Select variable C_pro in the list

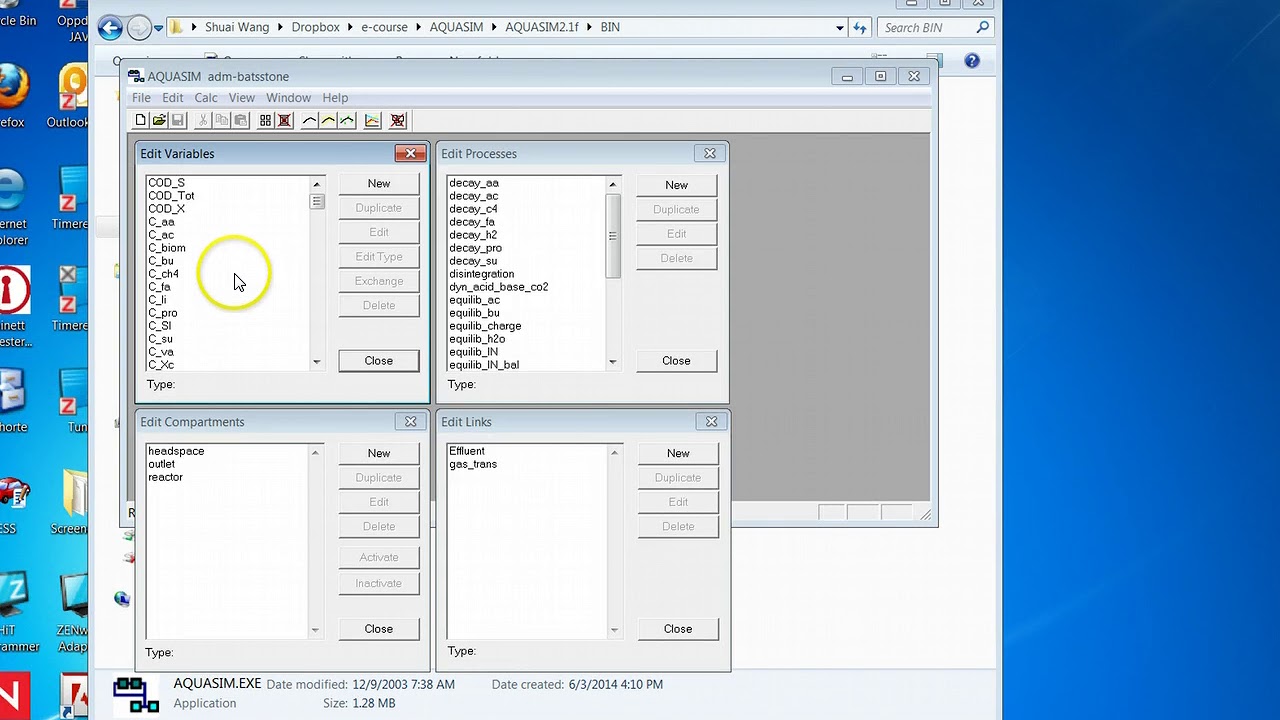(x=163, y=313)
